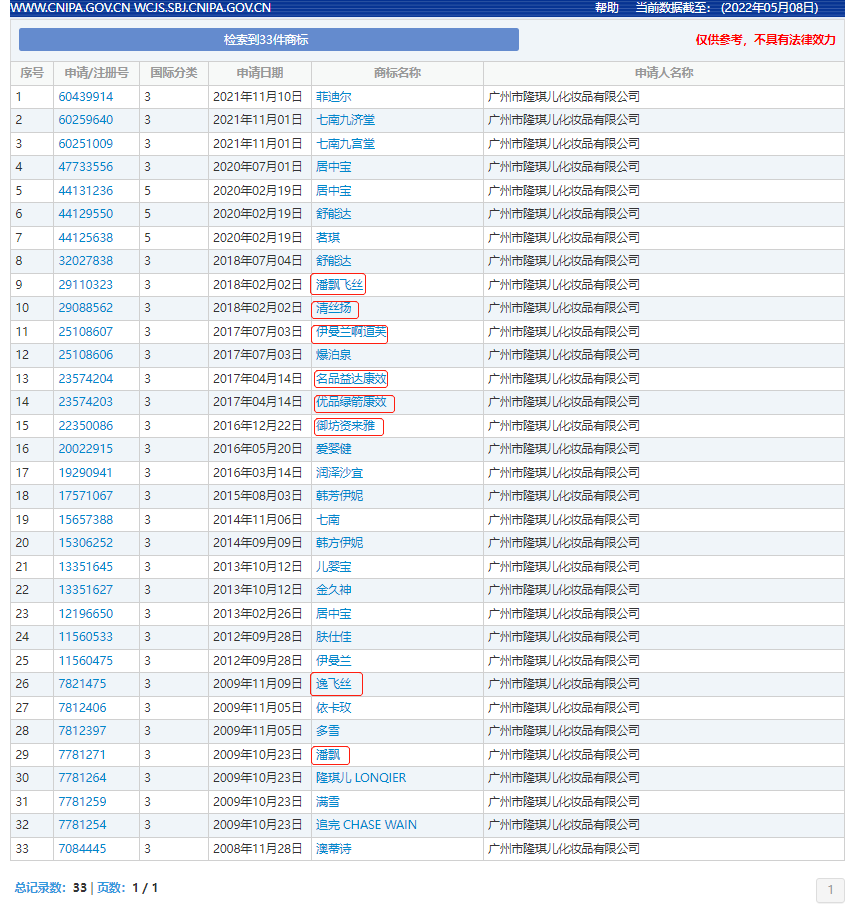Click the 国际分类 column header
Screen dimensions: 858x913
click(x=173, y=73)
